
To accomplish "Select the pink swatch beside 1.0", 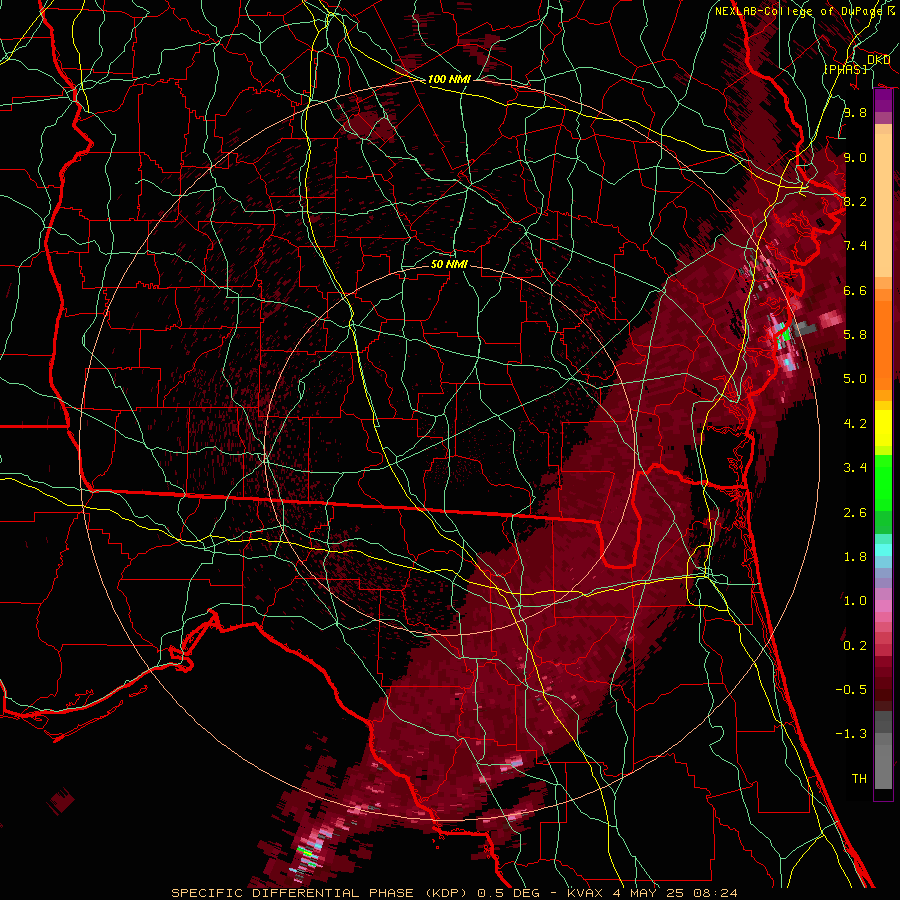I will 883,606.
